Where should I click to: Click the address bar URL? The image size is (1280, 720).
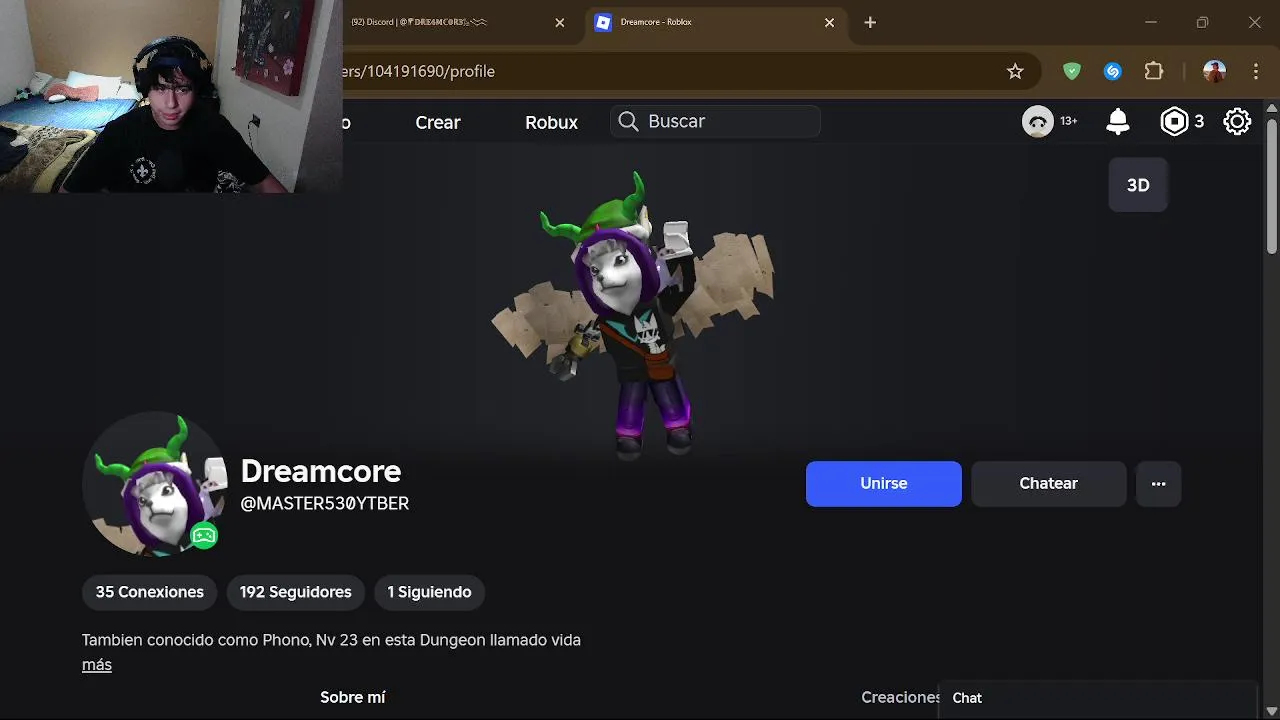(417, 71)
